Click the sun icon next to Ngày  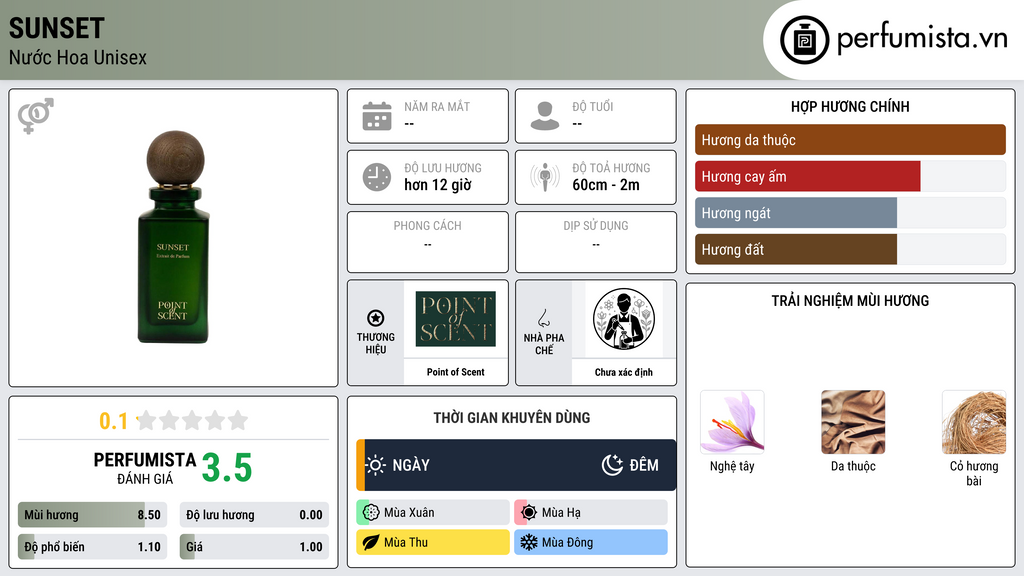pyautogui.click(x=376, y=465)
